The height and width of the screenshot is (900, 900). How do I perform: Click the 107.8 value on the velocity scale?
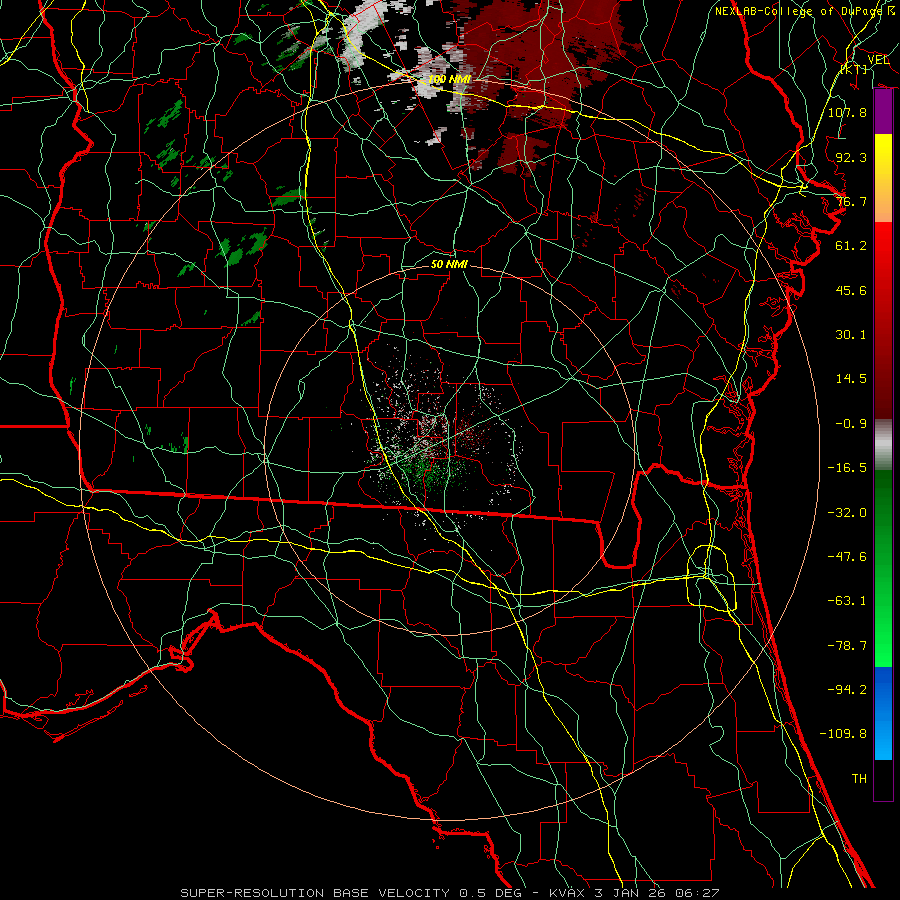point(847,112)
